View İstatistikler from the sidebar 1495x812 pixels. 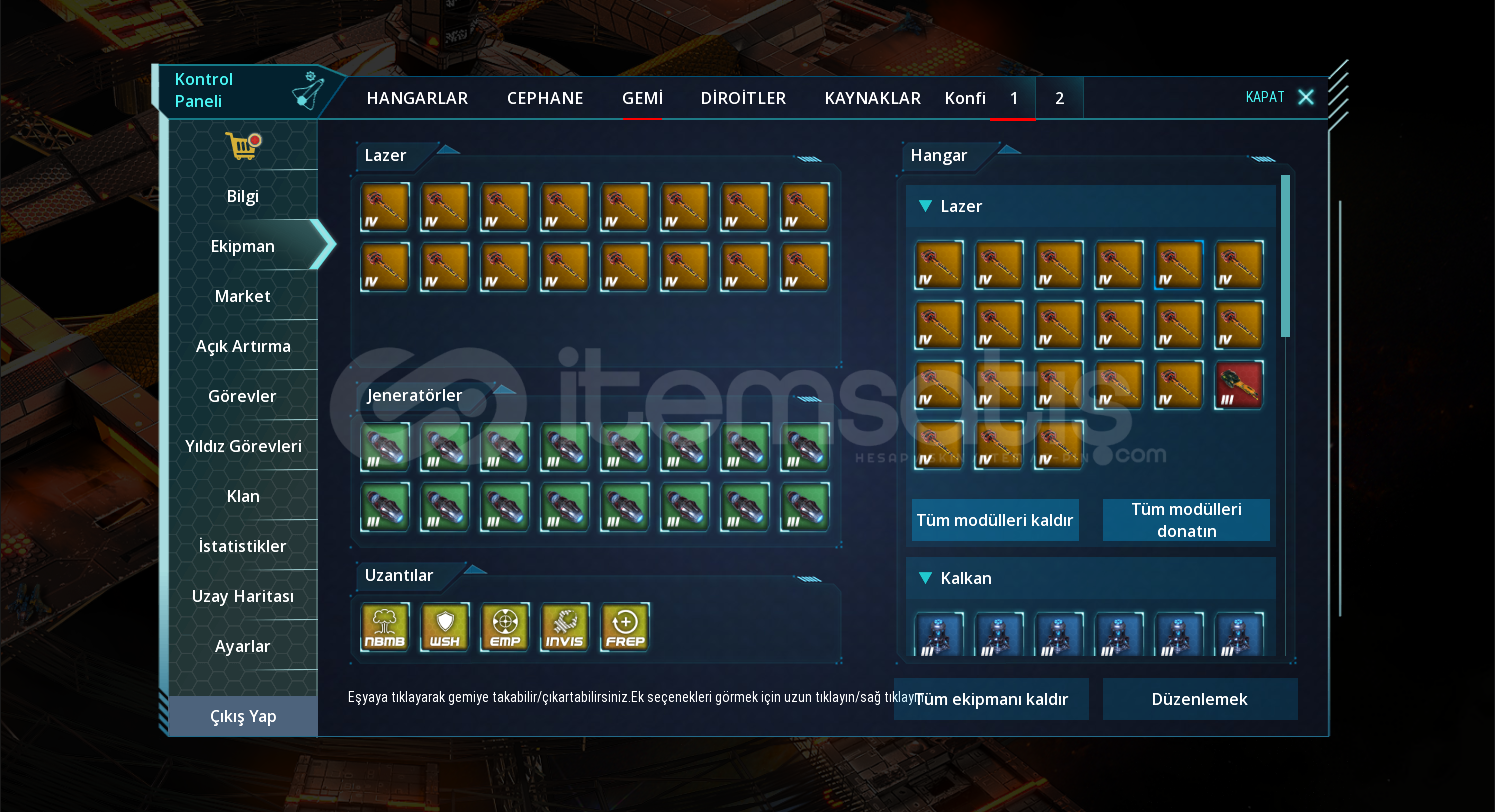click(243, 546)
